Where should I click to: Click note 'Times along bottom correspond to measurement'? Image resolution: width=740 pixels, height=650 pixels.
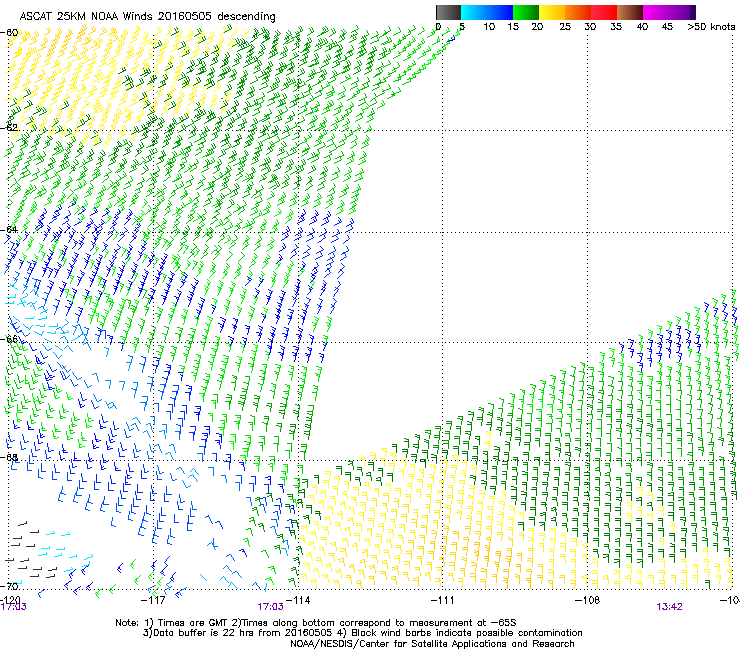coord(358,623)
